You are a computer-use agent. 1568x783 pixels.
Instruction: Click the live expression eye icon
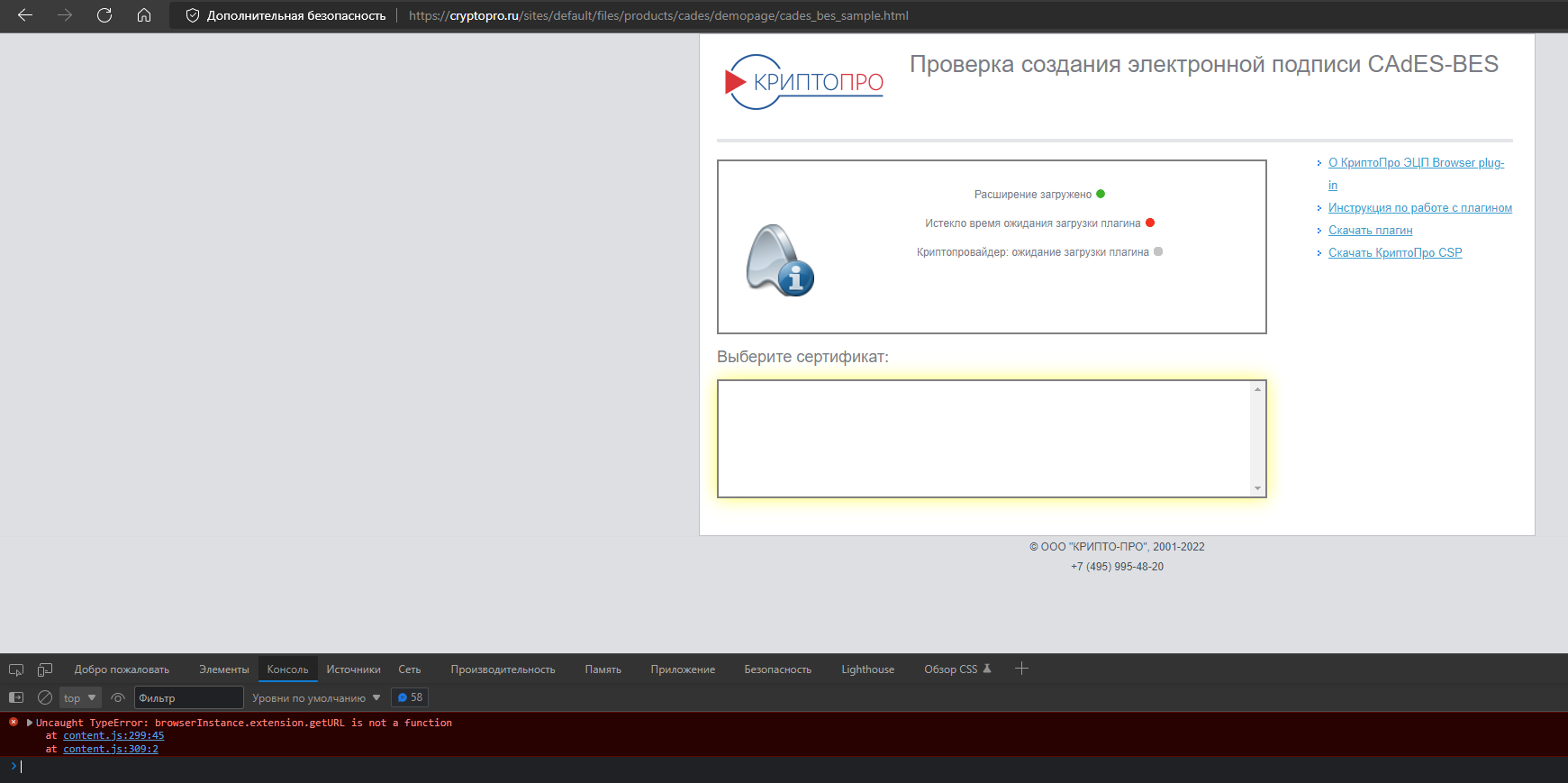pyautogui.click(x=118, y=697)
